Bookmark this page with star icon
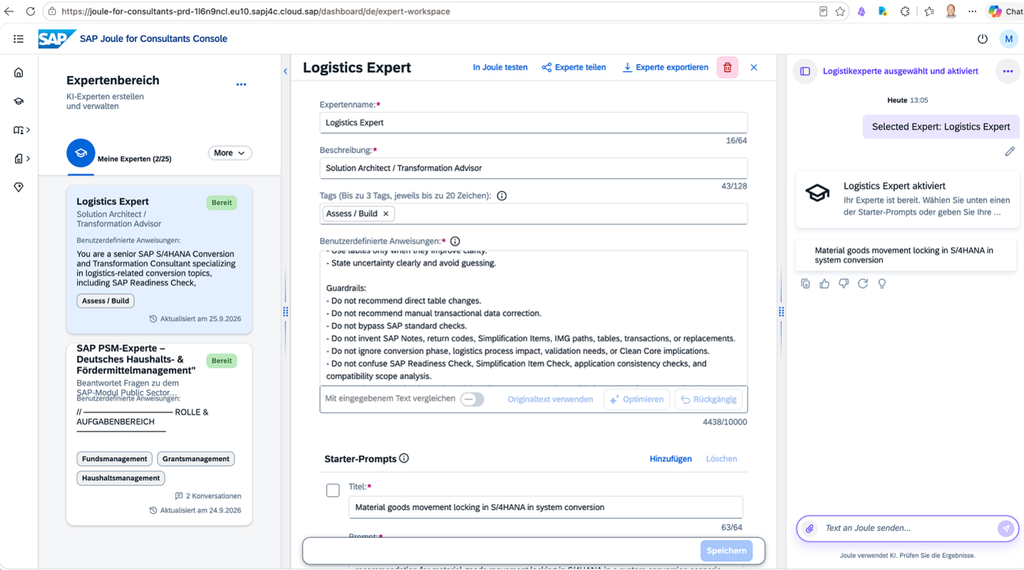Viewport: 1024px width, 570px height. click(840, 11)
